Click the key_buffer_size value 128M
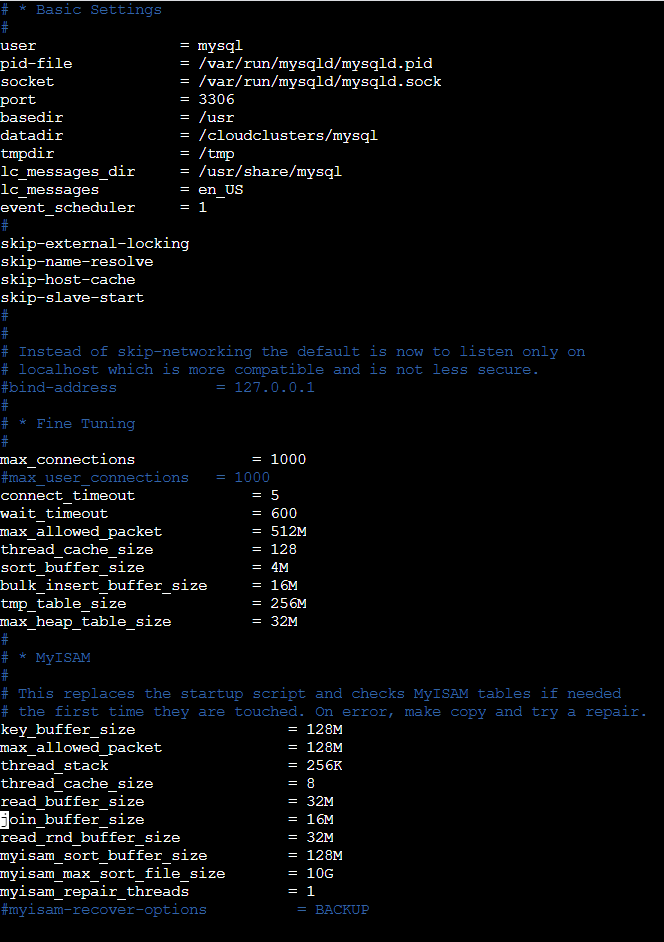The width and height of the screenshot is (664, 942). tap(324, 730)
